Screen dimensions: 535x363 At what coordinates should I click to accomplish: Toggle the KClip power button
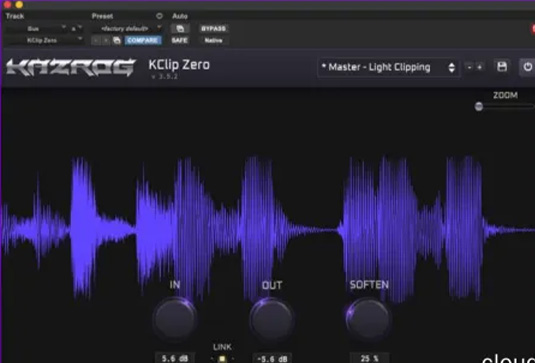pos(527,67)
